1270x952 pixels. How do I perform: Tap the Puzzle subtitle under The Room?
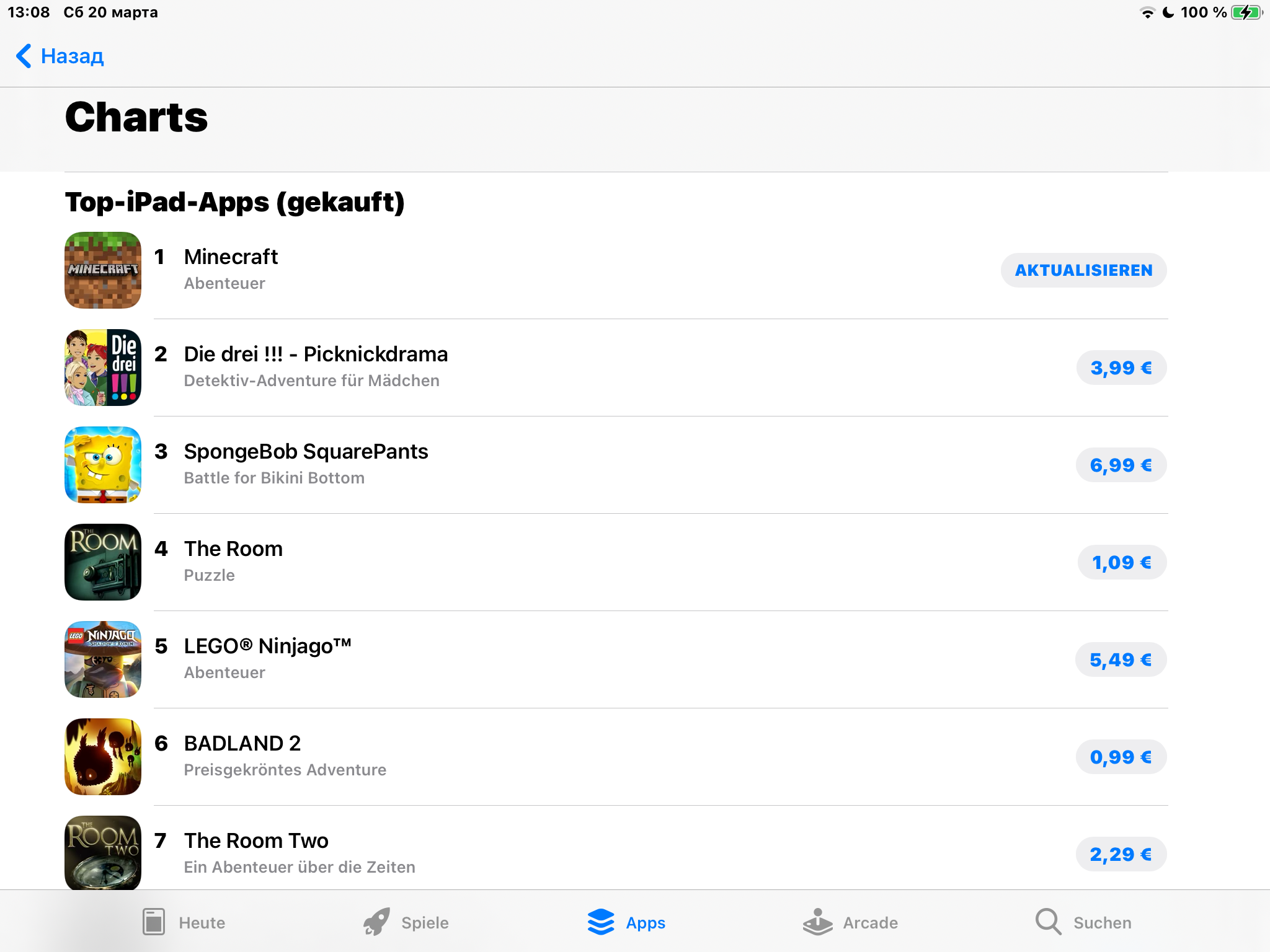[210, 575]
